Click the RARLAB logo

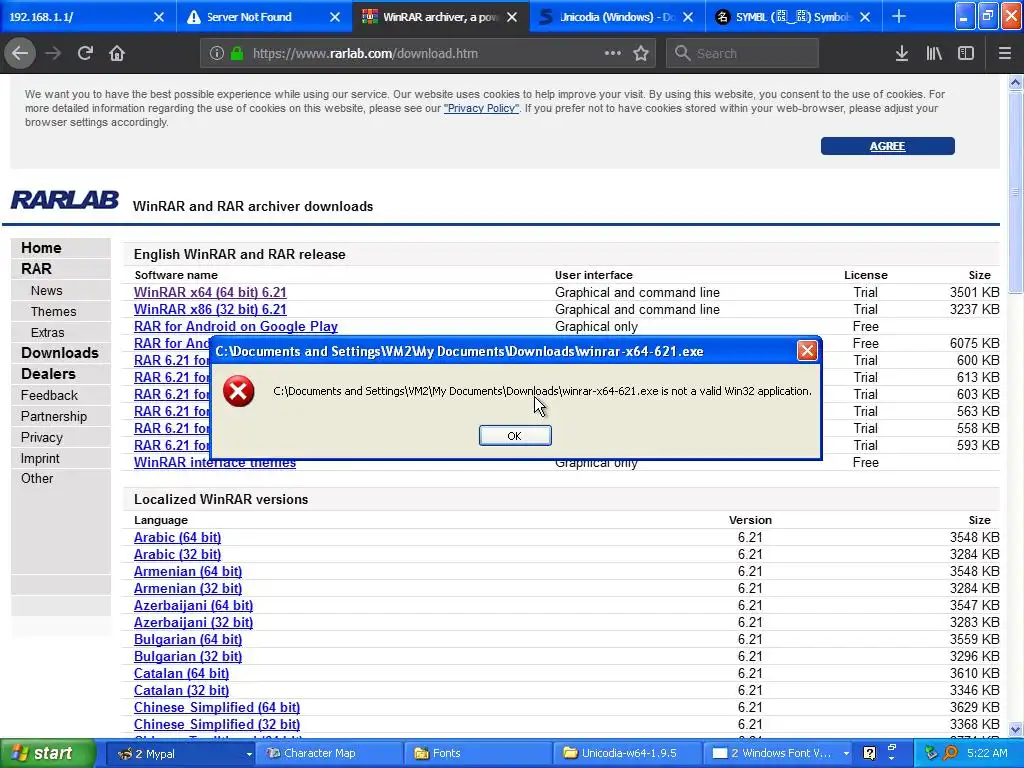pos(65,200)
